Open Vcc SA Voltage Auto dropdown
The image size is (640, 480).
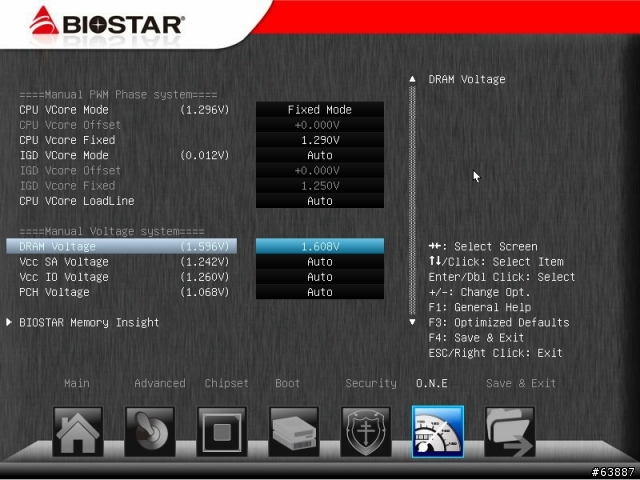pos(320,262)
